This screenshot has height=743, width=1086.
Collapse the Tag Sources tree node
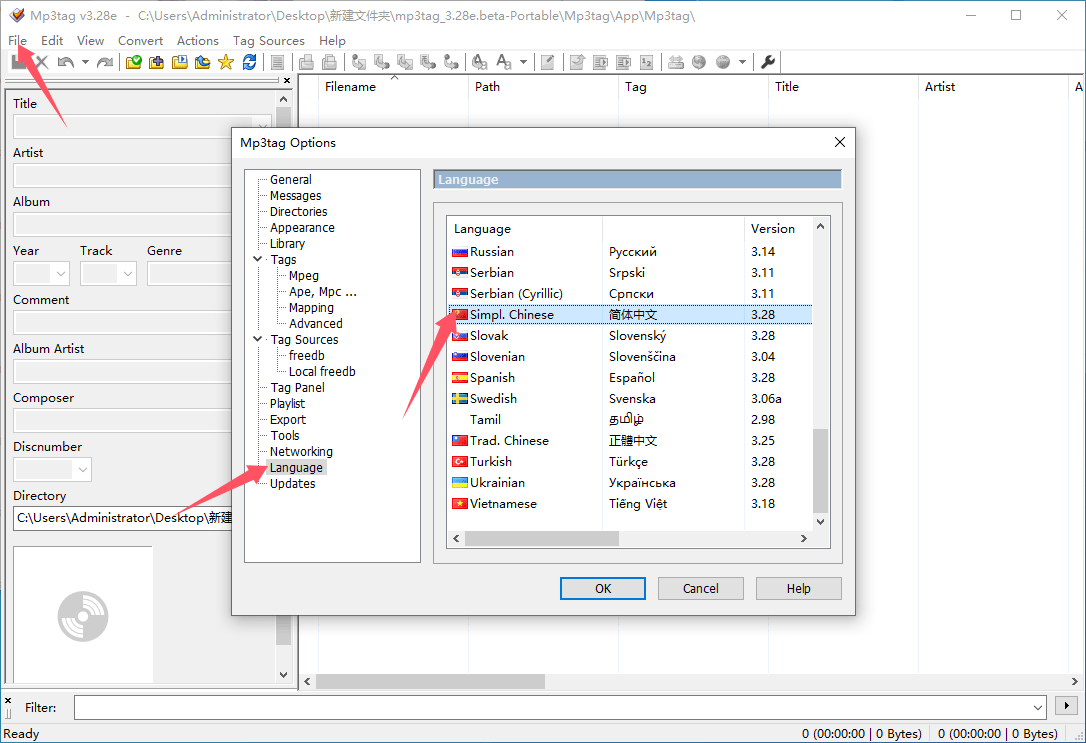pos(258,340)
